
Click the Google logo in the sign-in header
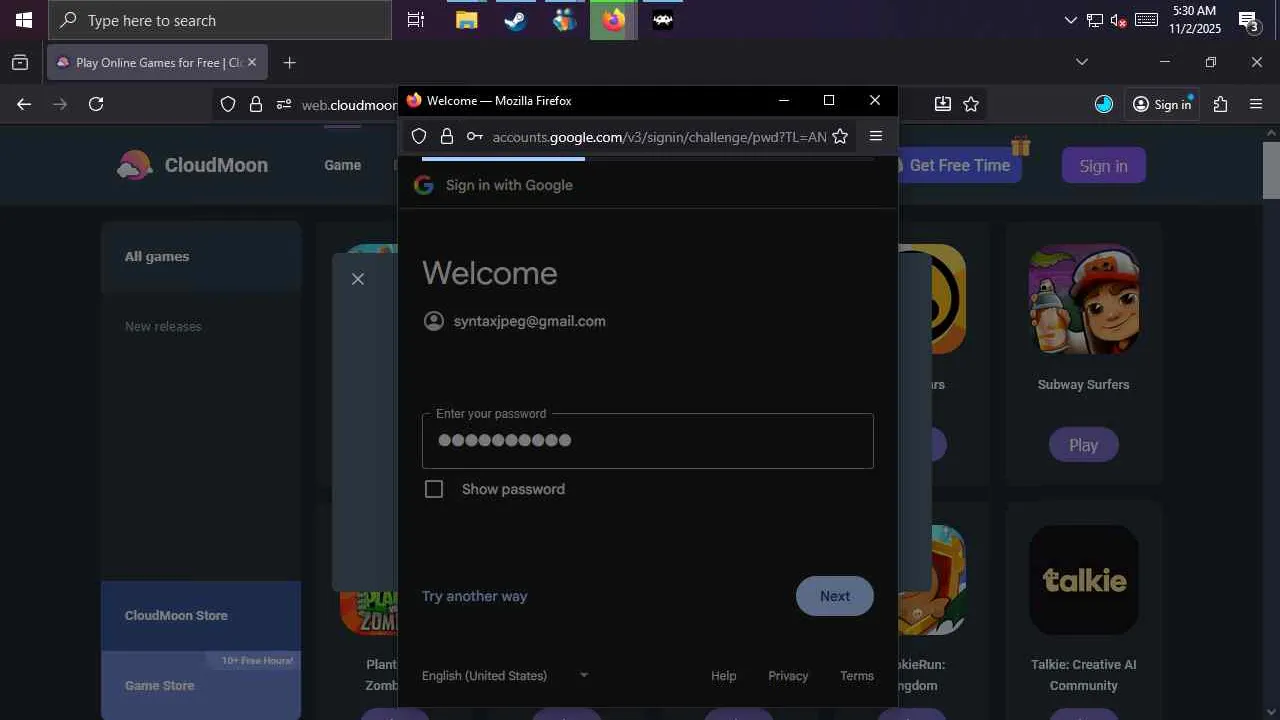point(424,185)
